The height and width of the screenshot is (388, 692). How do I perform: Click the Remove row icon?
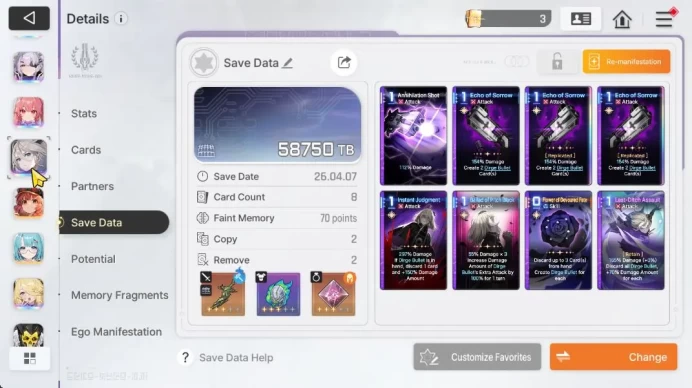coord(202,260)
